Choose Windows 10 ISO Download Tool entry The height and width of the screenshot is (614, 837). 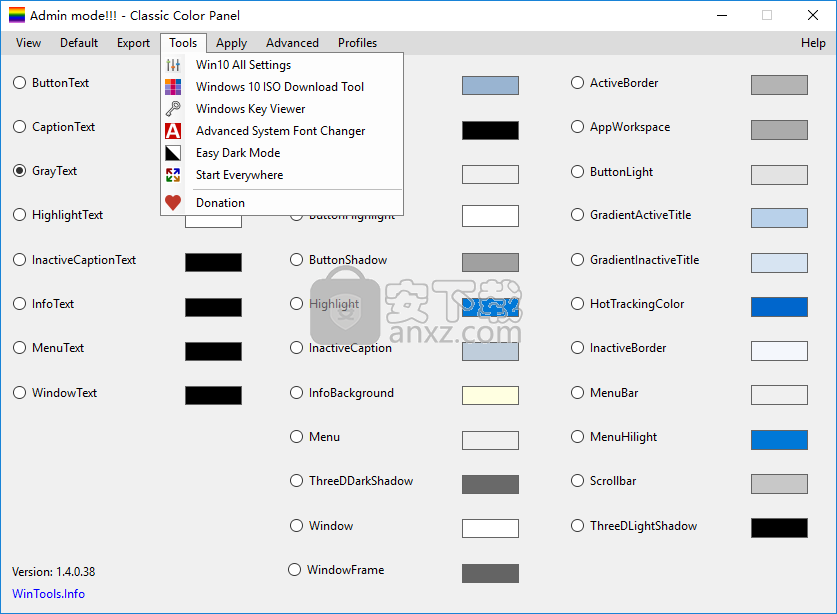point(282,87)
